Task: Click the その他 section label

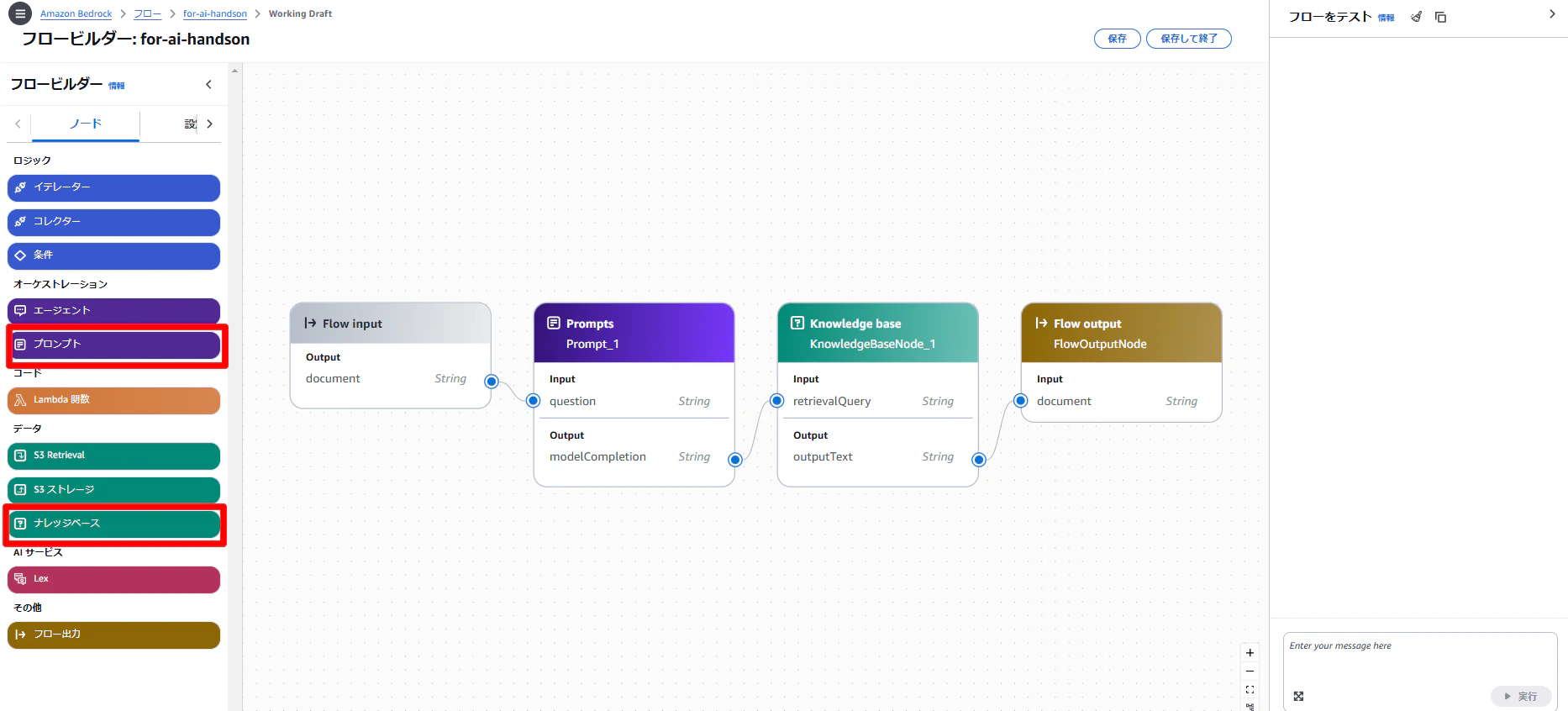Action: (x=28, y=608)
